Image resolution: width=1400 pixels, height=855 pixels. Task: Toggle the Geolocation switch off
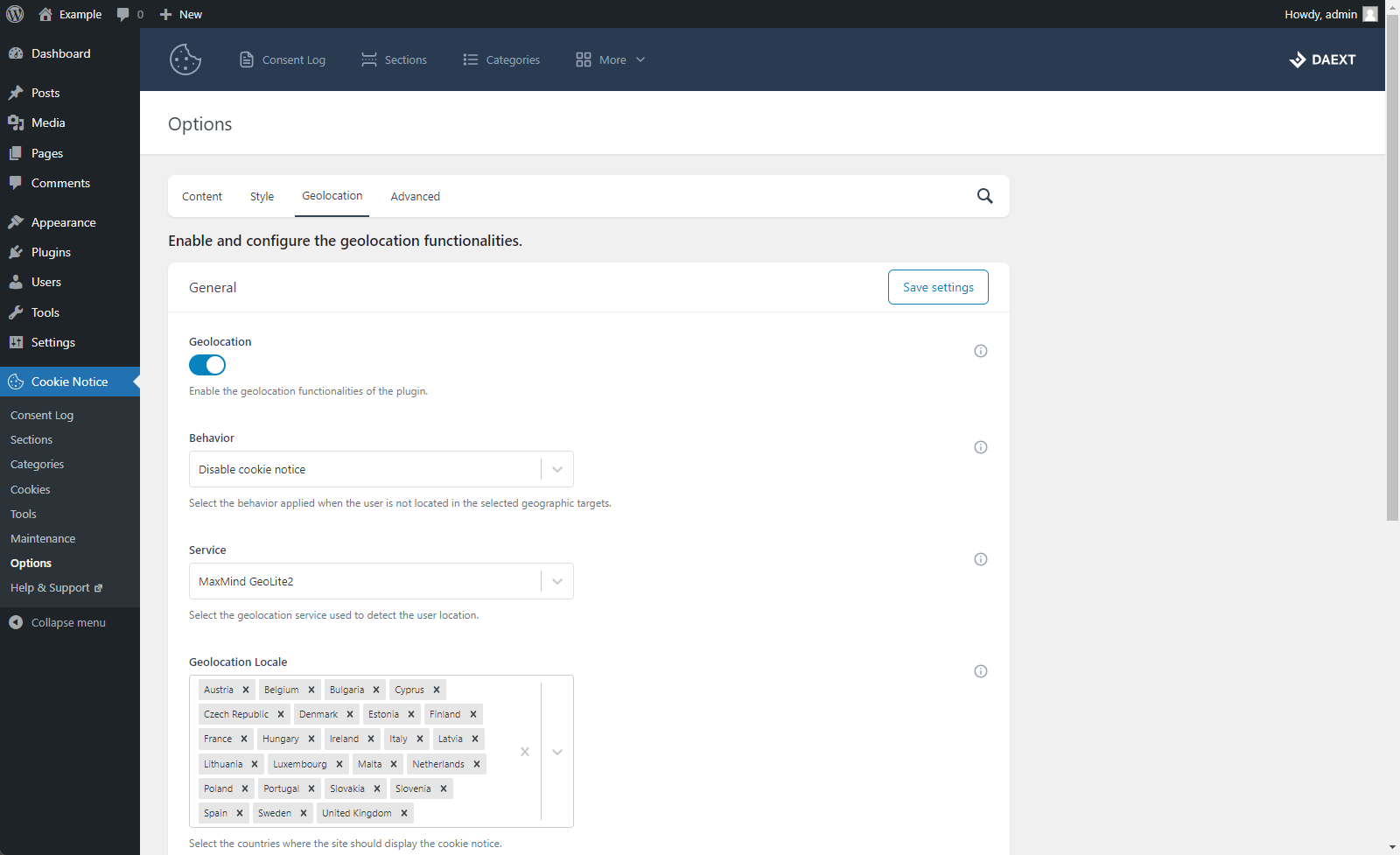coord(207,365)
